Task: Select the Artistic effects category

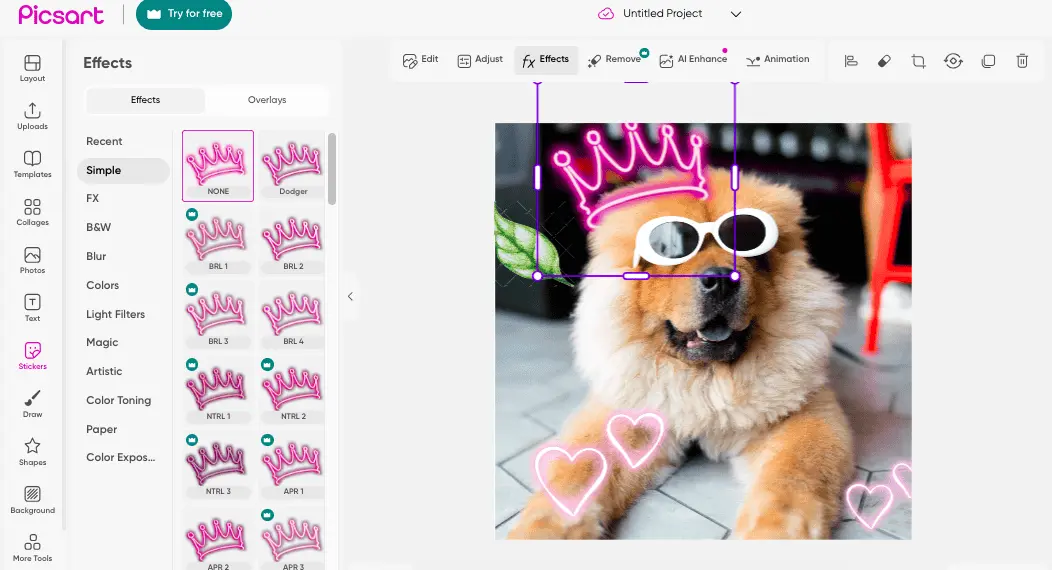Action: pyautogui.click(x=104, y=371)
